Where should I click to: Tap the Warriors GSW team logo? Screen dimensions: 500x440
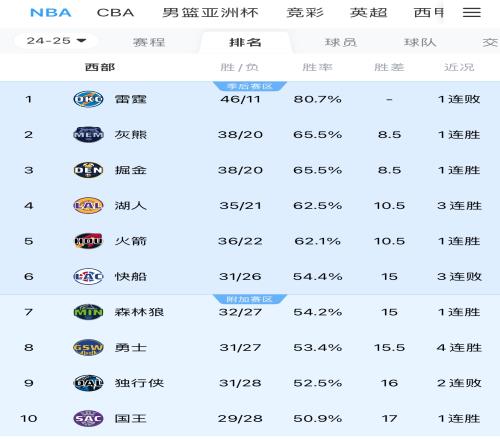click(x=88, y=347)
